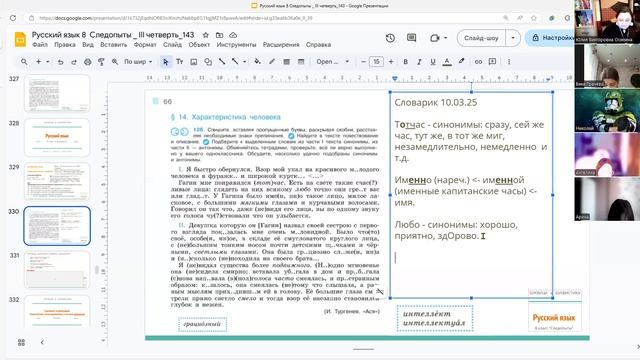Select slide 329 thumbnail
Screen dimensions: 640x360
coord(57,182)
